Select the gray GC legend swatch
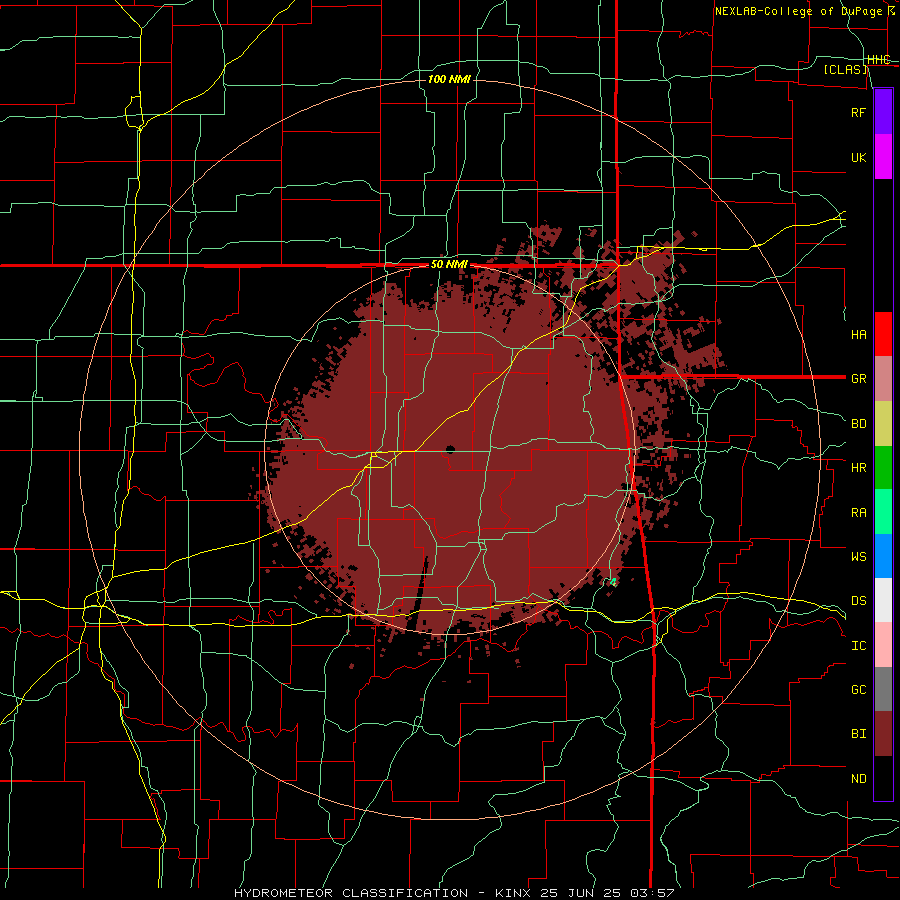Screen dimensions: 900x900 tap(883, 689)
